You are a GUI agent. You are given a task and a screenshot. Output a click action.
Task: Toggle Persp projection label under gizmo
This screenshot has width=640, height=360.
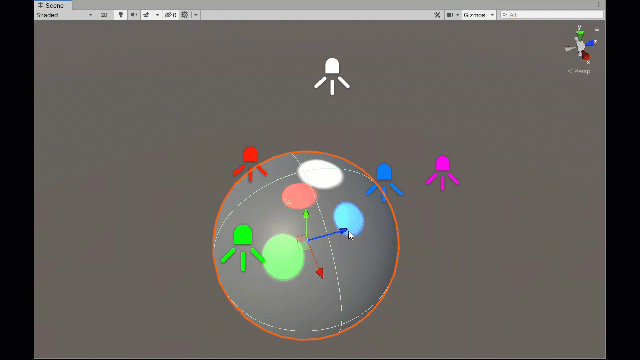(x=579, y=71)
